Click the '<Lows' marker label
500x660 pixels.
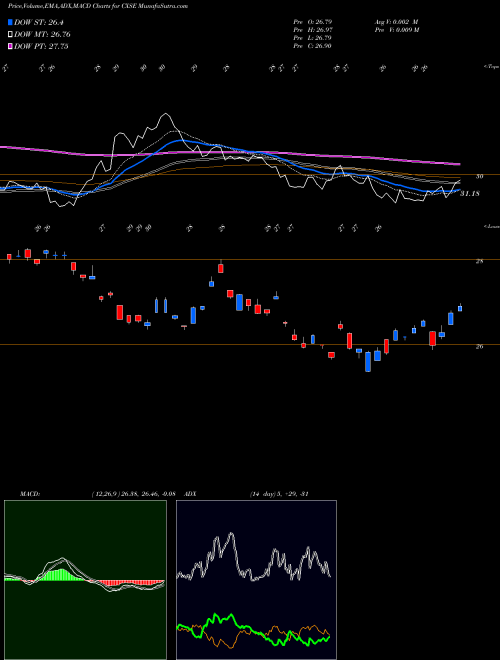491,226
